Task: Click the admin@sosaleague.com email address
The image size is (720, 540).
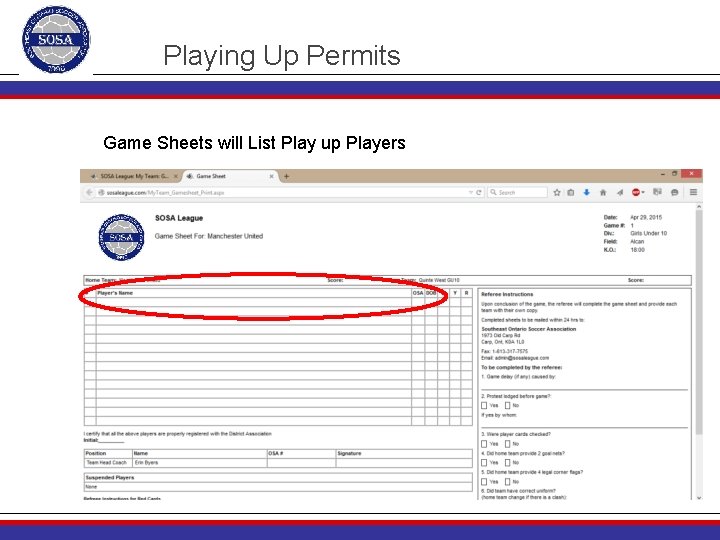Action: pyautogui.click(x=522, y=358)
